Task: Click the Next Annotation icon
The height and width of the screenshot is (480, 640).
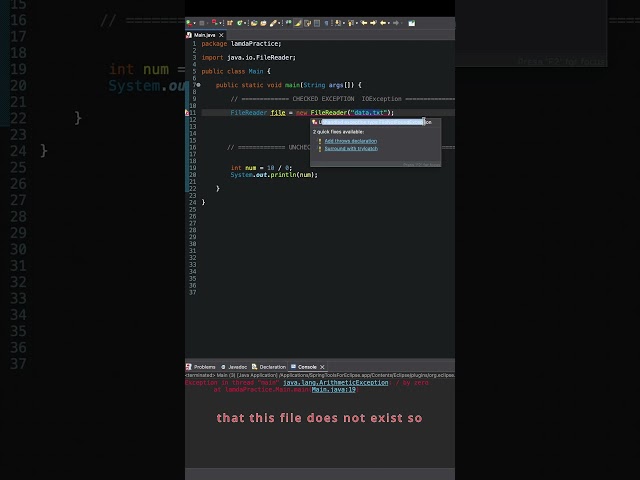Action: tap(338, 23)
